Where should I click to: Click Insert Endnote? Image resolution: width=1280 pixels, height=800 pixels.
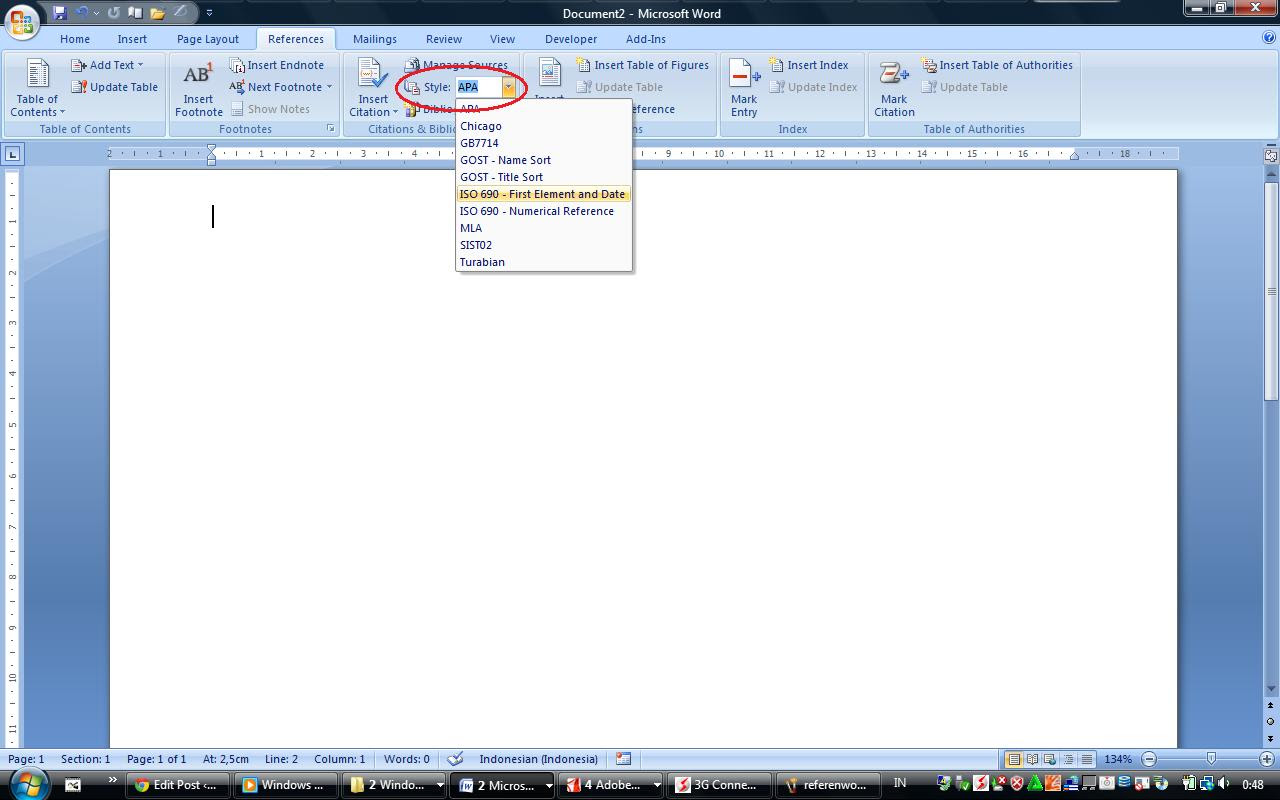point(276,65)
